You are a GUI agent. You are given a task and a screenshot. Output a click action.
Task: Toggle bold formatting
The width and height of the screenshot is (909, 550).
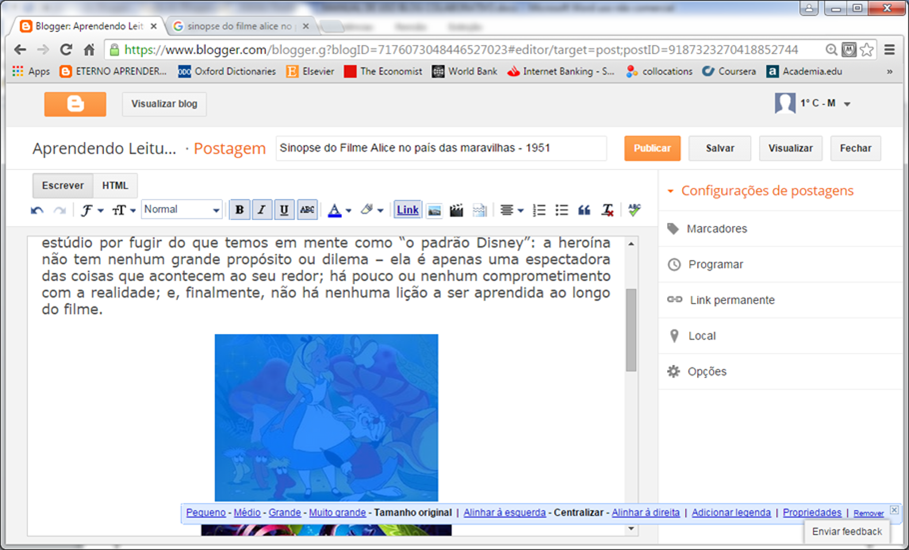[x=239, y=210]
